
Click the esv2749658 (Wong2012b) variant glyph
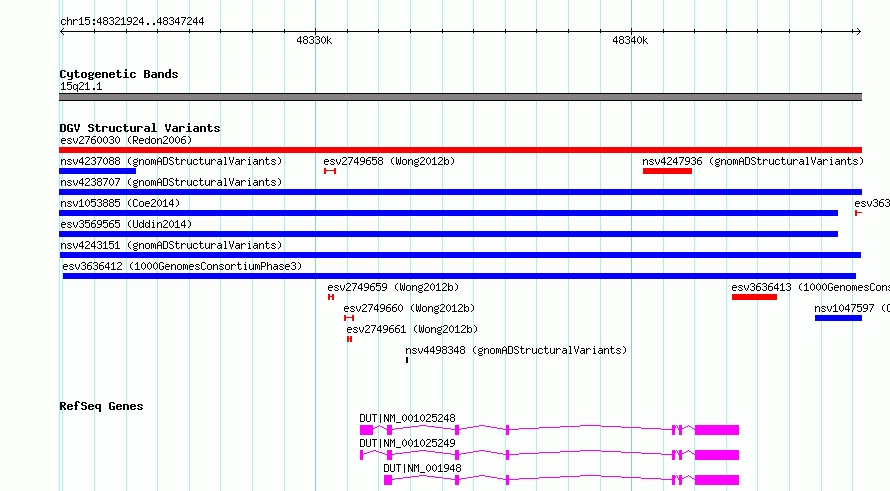[x=330, y=171]
